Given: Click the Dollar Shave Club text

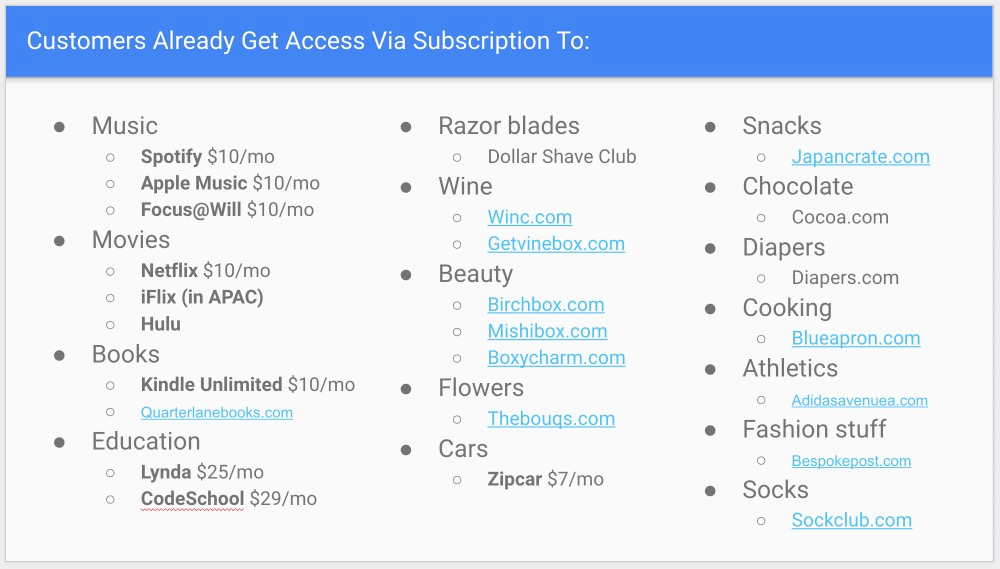Looking at the screenshot, I should tap(561, 157).
